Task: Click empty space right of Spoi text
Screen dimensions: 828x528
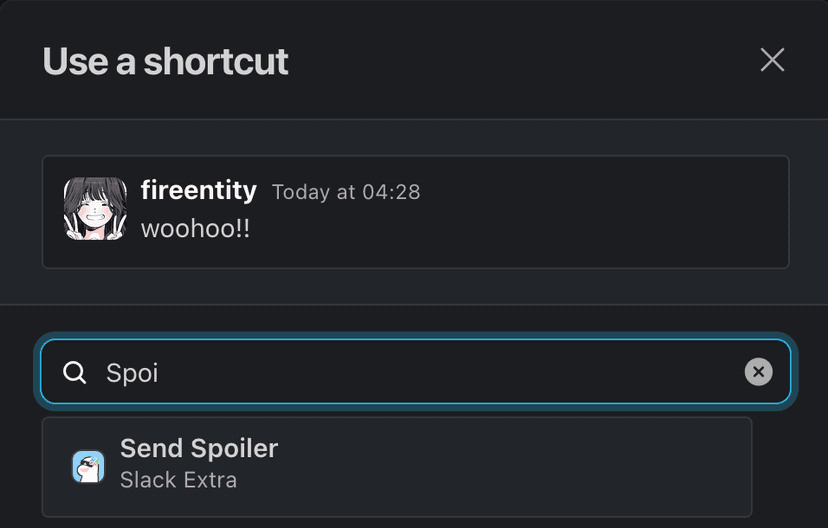Action: point(450,373)
